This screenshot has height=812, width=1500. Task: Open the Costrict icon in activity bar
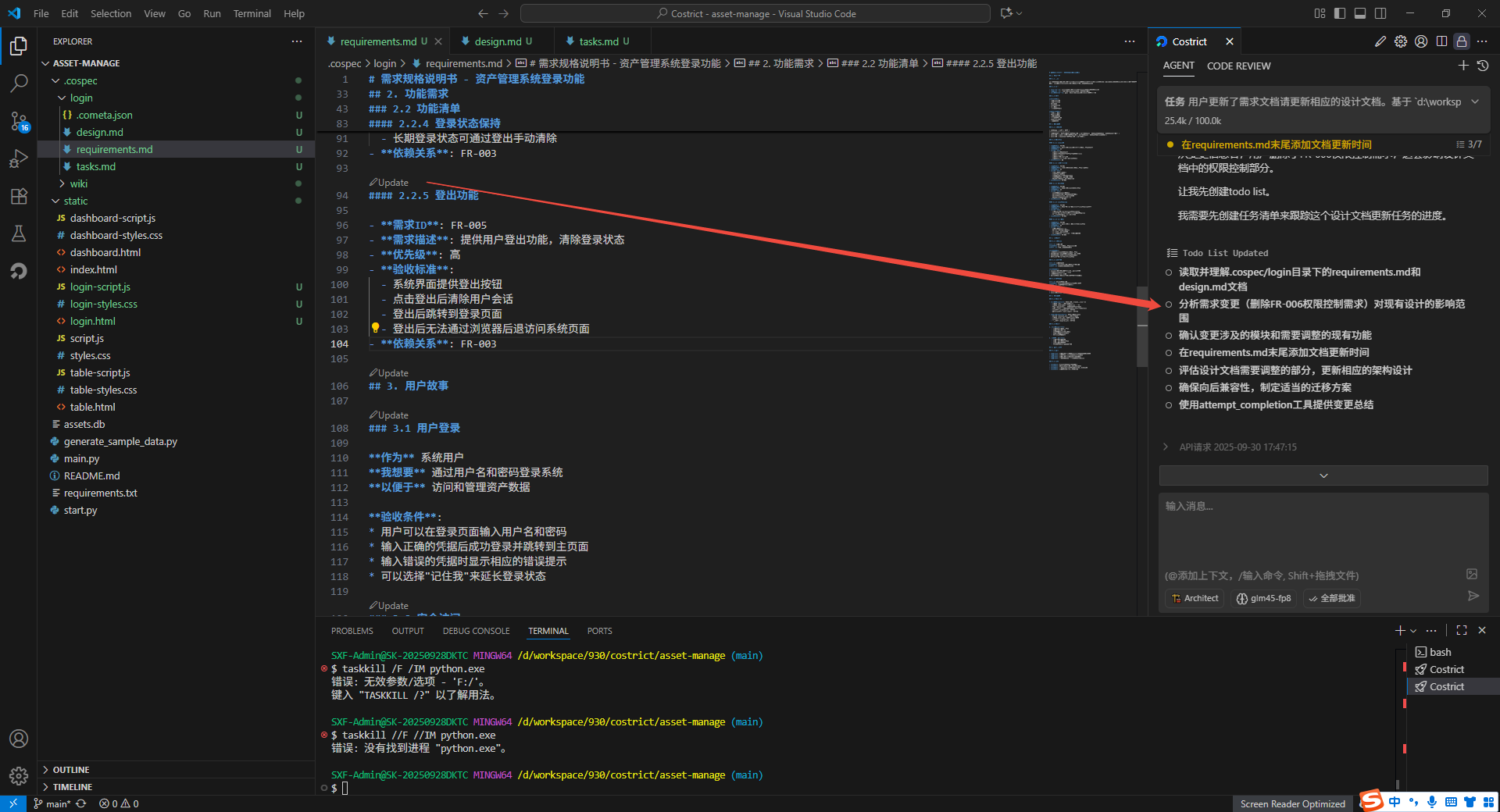(19, 271)
